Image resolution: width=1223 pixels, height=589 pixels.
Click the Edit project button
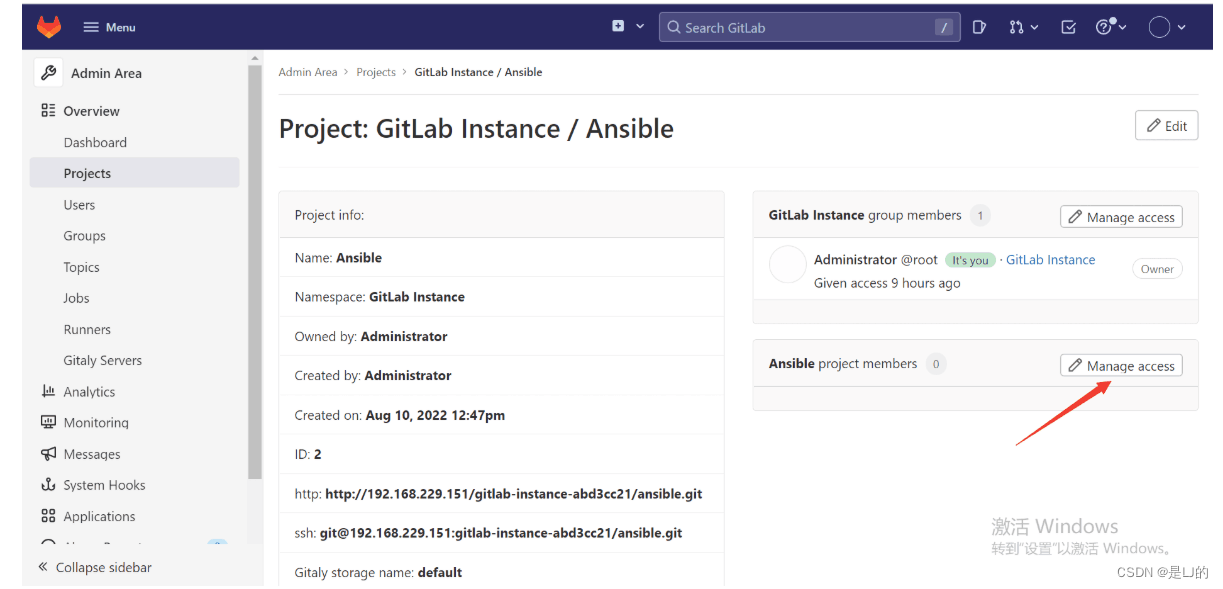coord(1166,125)
